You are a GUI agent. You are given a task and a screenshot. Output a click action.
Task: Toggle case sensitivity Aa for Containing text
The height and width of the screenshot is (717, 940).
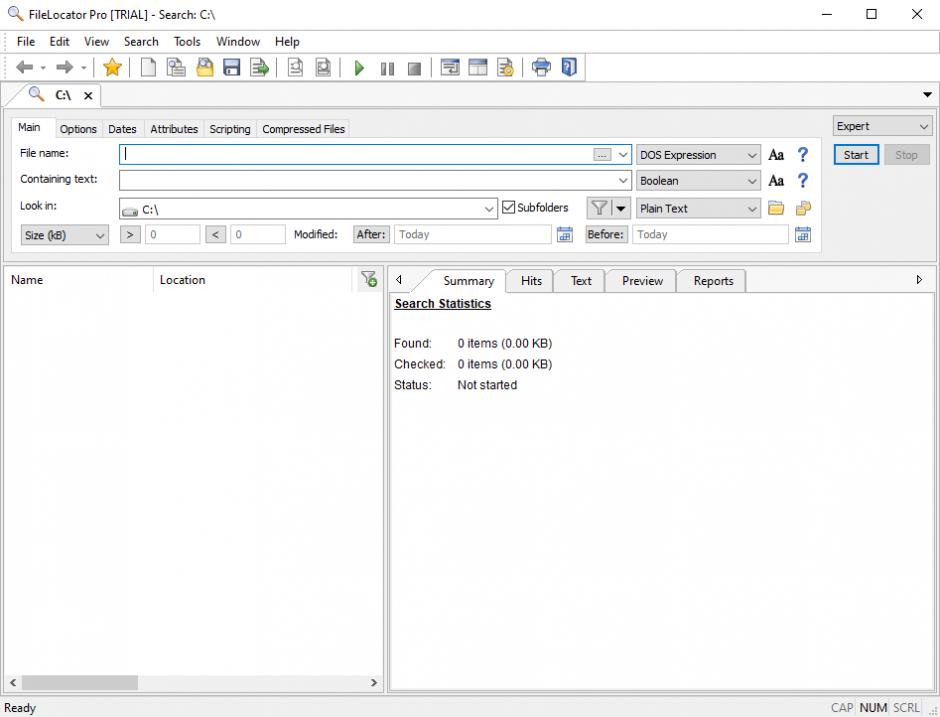tap(776, 180)
